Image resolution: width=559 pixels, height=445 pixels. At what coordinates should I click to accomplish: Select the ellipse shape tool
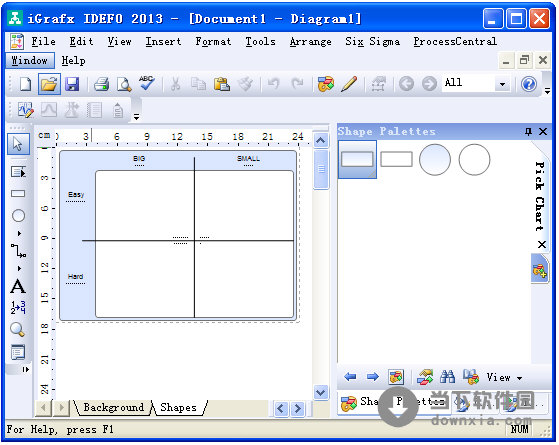pyautogui.click(x=18, y=215)
